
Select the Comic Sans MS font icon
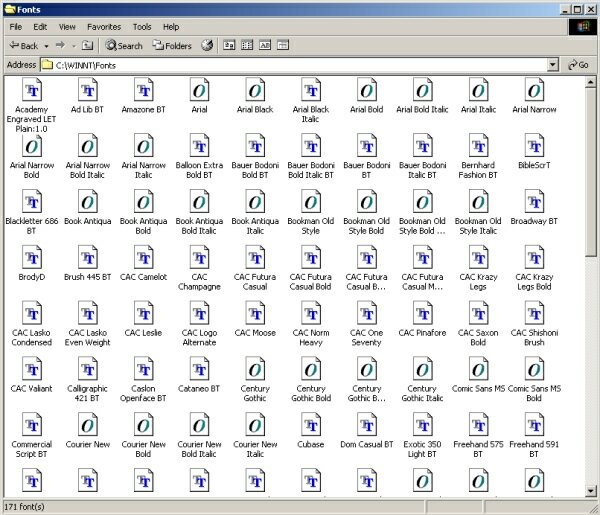point(478,370)
